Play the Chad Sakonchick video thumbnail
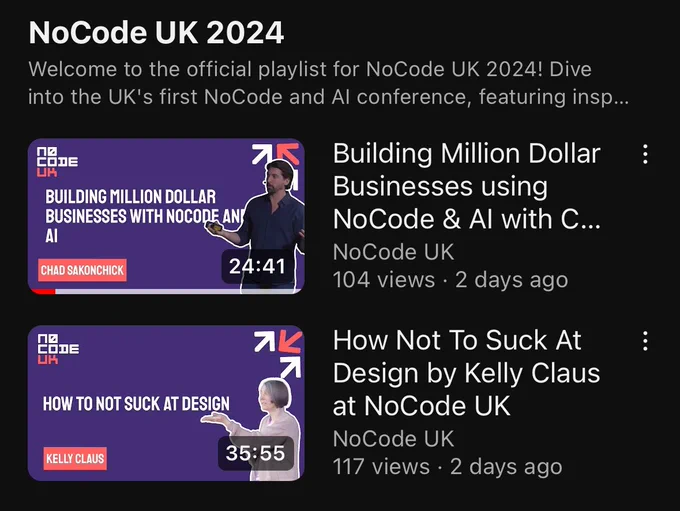 pyautogui.click(x=166, y=216)
